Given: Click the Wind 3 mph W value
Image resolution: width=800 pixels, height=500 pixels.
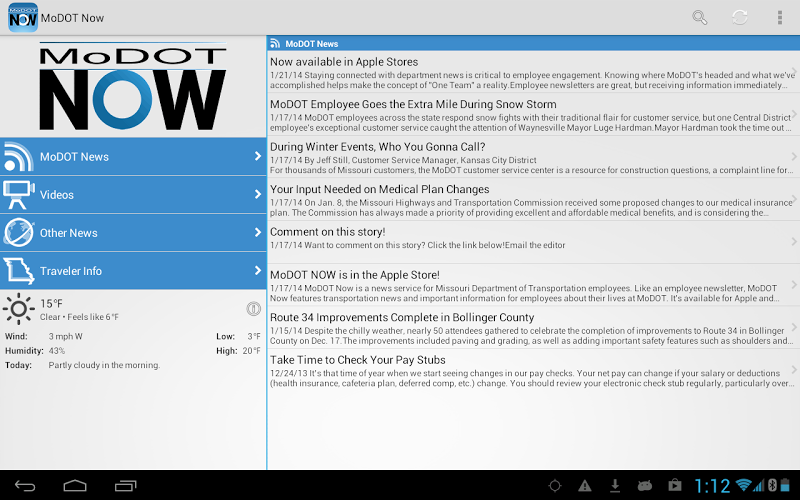Looking at the screenshot, I should pos(65,336).
